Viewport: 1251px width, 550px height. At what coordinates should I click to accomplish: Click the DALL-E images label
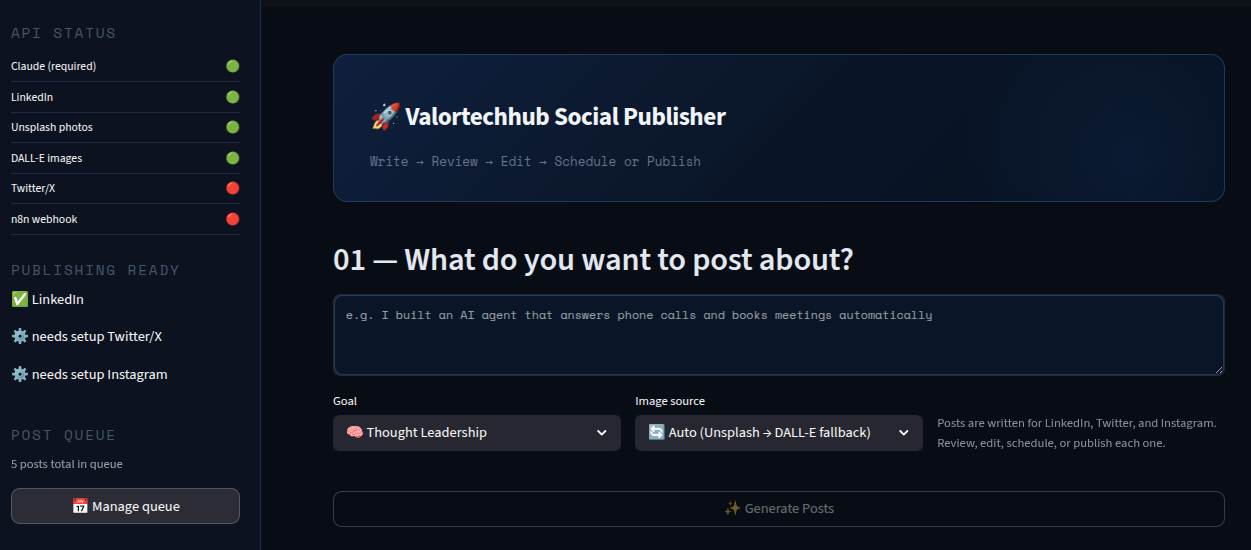click(x=47, y=158)
